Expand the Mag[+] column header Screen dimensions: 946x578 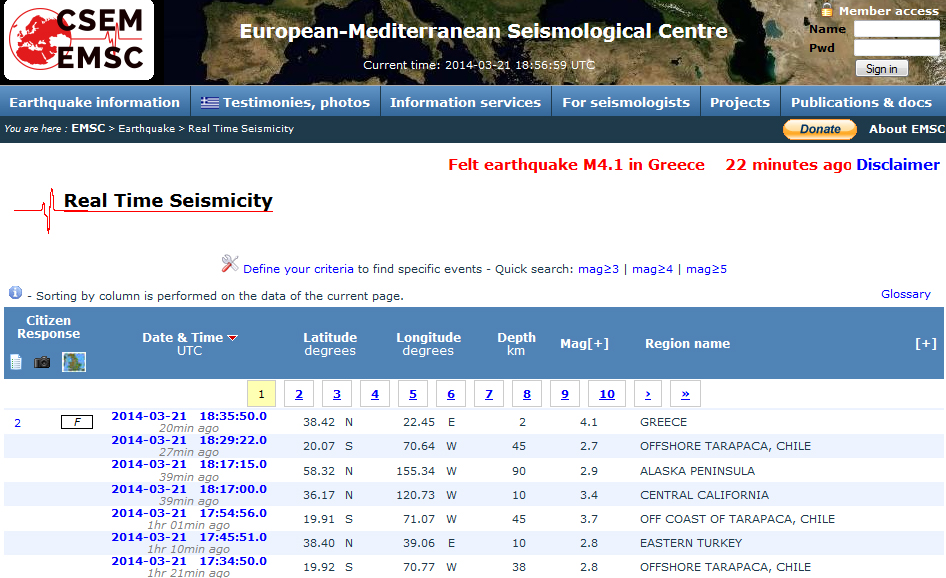pyautogui.click(x=584, y=344)
